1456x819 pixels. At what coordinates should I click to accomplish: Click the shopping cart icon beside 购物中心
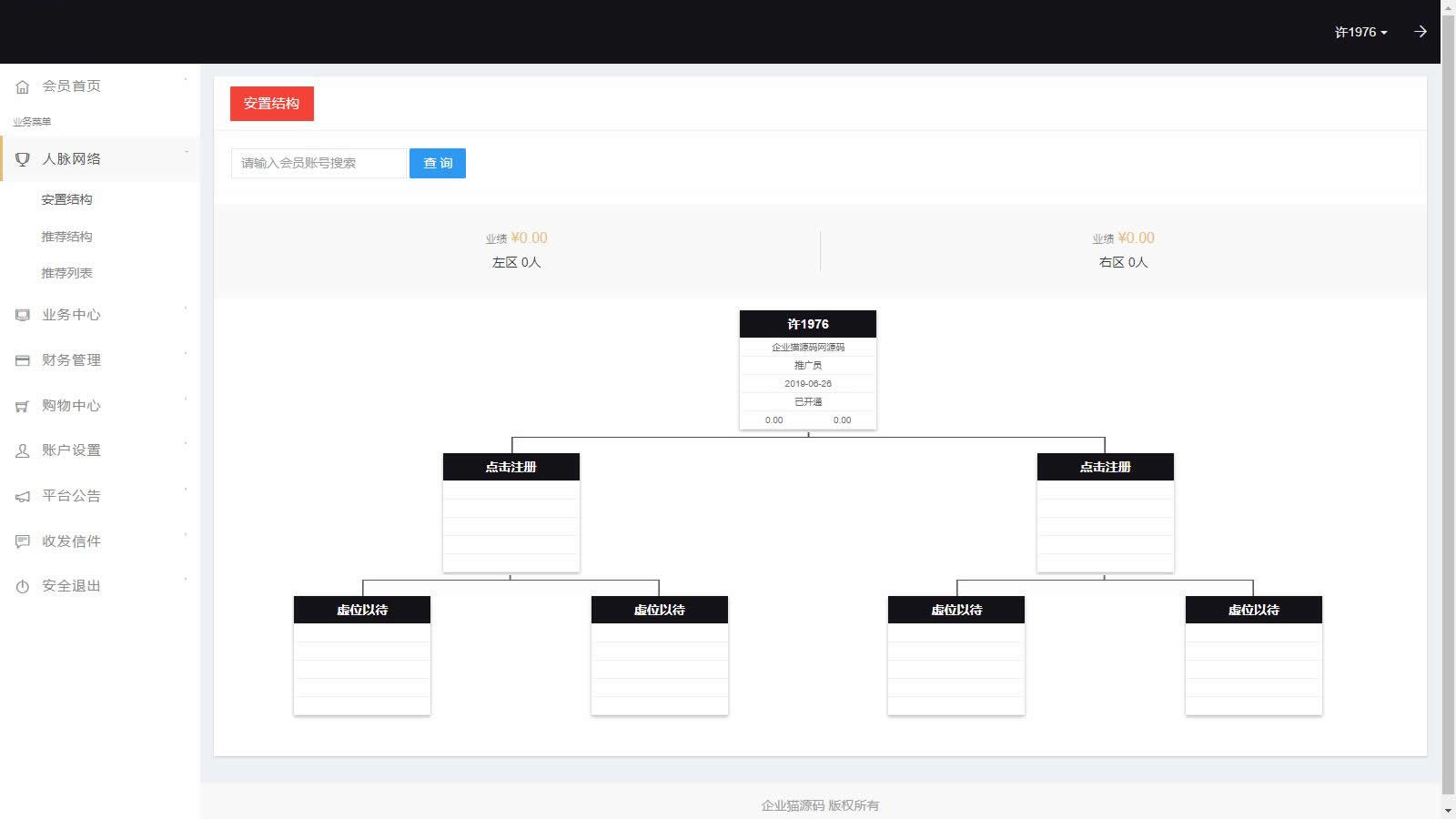[23, 406]
